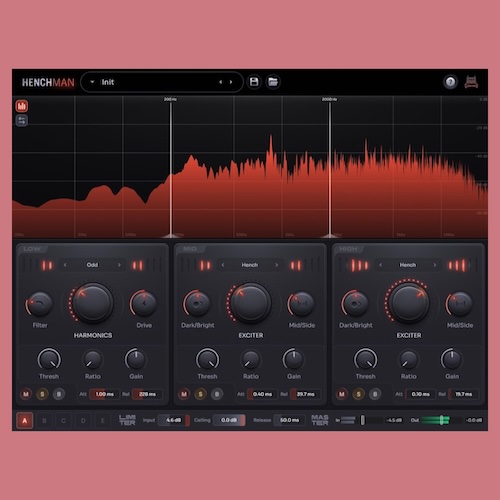This screenshot has height=500, width=500.
Task: Click the Low band Filter knob
Action: click(x=40, y=303)
